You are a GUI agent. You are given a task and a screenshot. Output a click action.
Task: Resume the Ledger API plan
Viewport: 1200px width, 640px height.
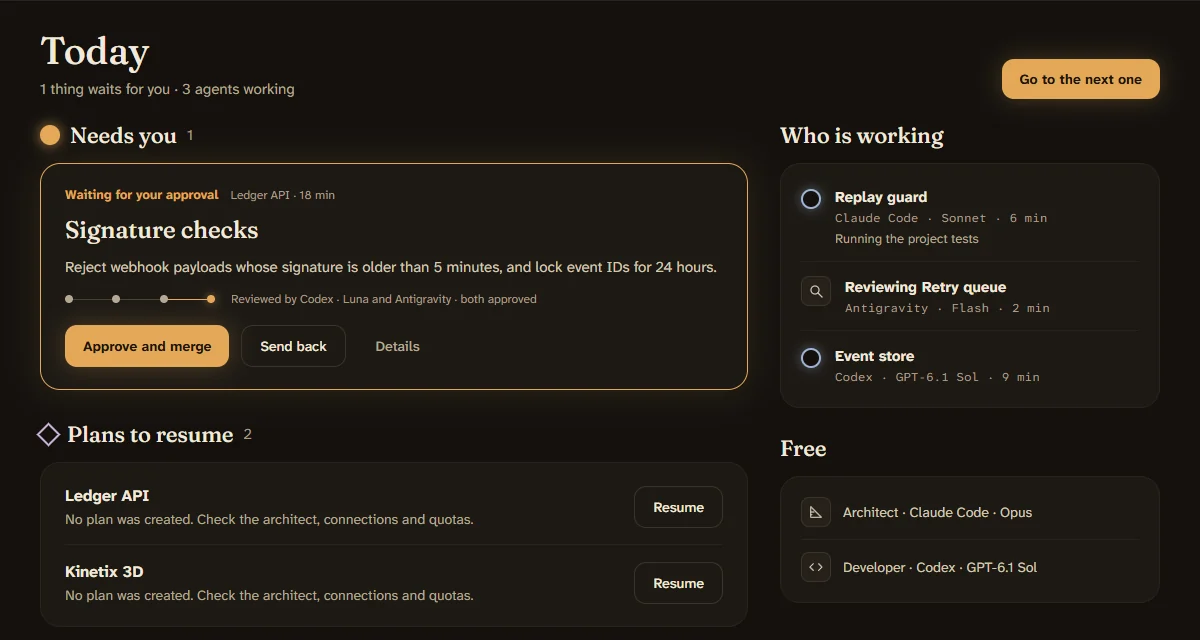click(678, 507)
